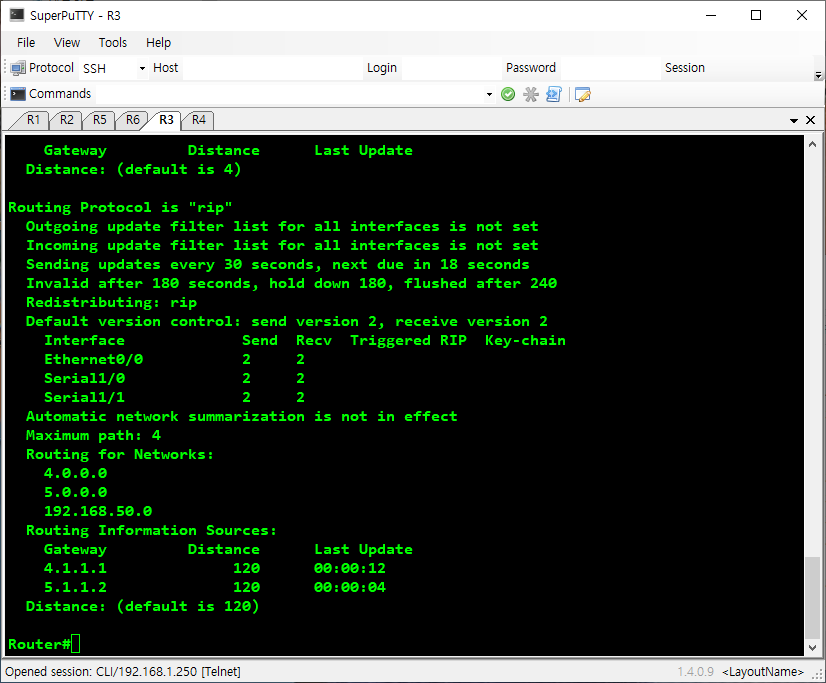Image resolution: width=826 pixels, height=683 pixels.
Task: Click the 'Opened session' status bar text
Action: click(123, 672)
